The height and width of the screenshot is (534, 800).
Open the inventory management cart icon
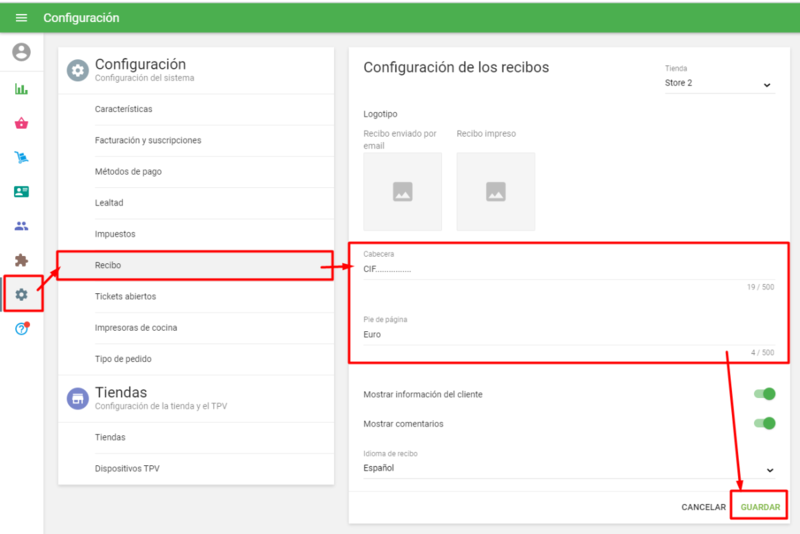pyautogui.click(x=21, y=158)
